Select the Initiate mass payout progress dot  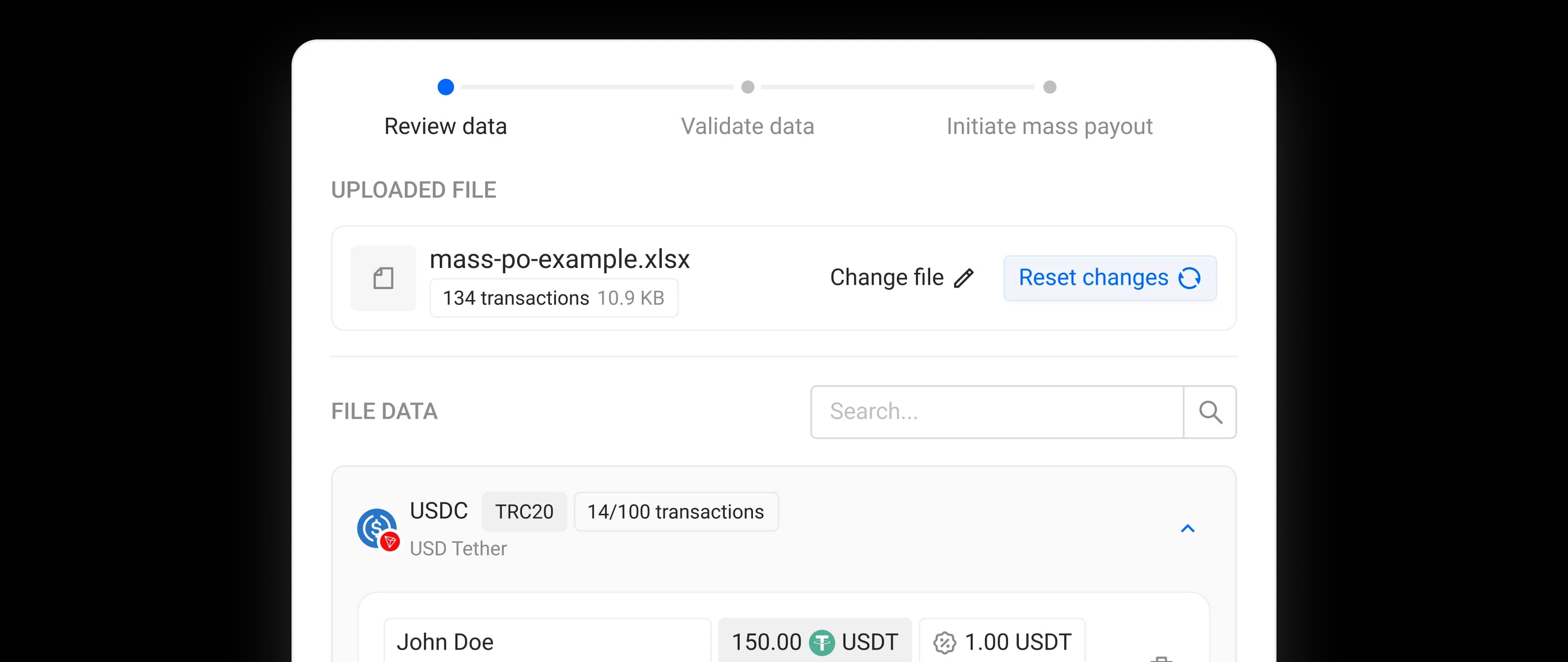1049,87
